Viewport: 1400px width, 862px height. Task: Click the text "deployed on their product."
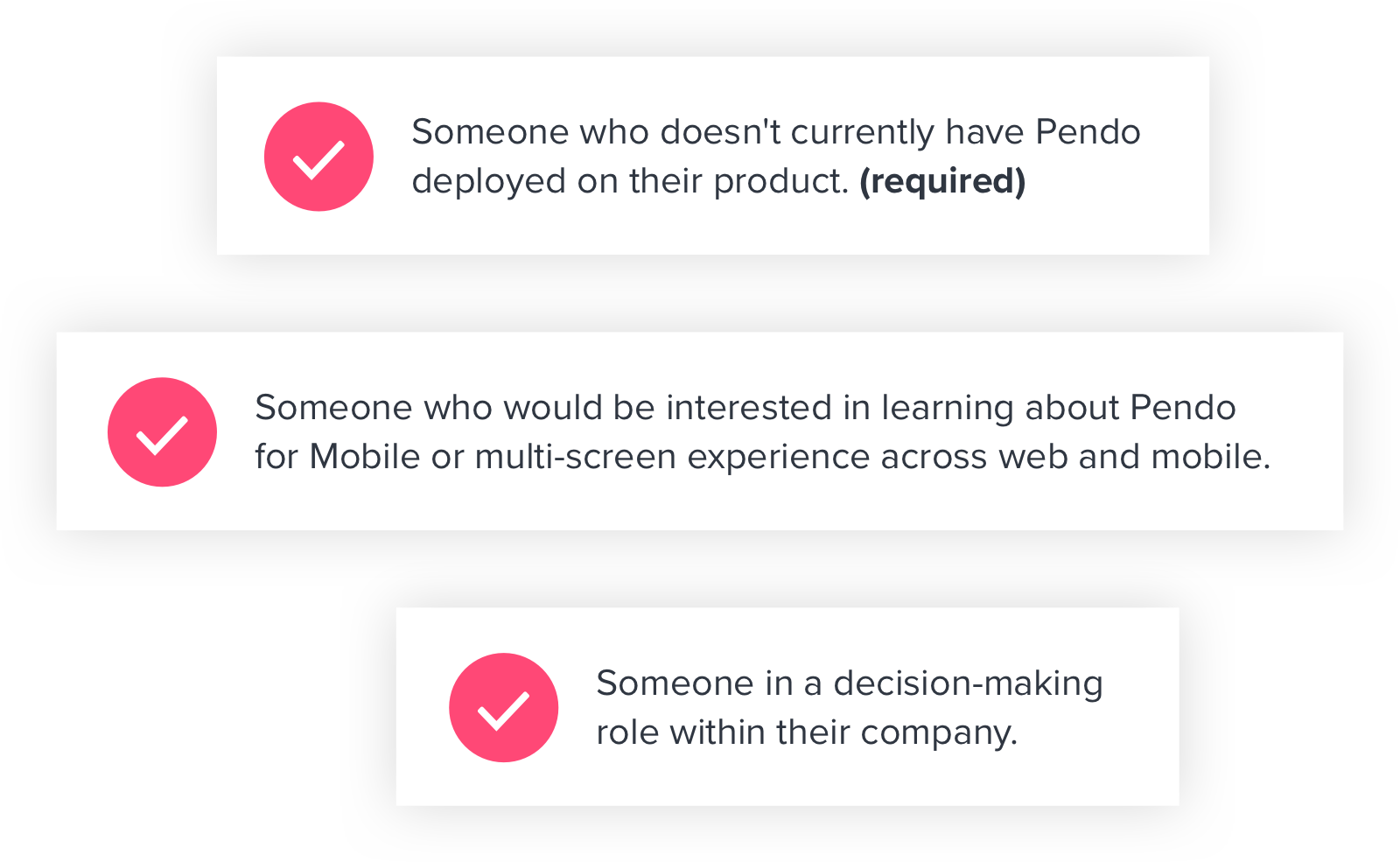pyautogui.click(x=631, y=181)
